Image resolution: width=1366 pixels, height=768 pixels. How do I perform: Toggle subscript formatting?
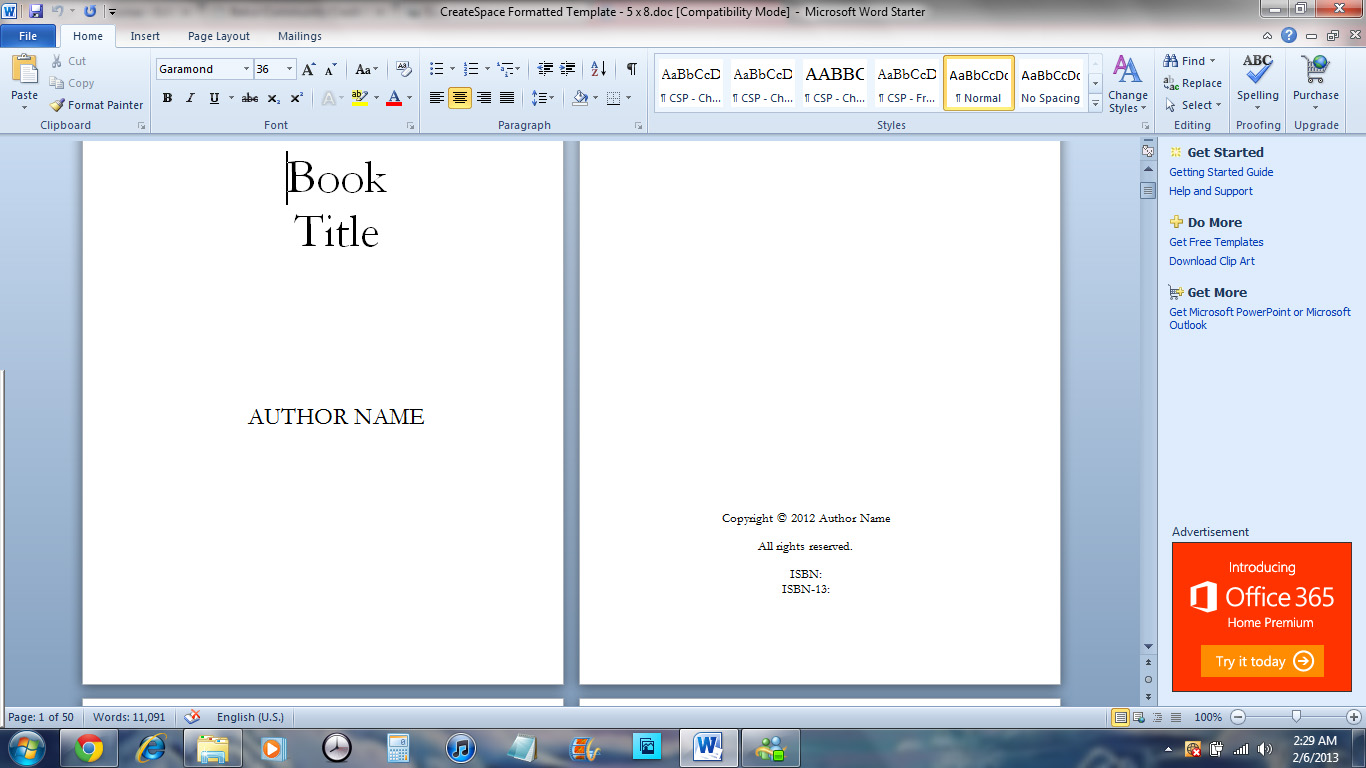pos(274,98)
